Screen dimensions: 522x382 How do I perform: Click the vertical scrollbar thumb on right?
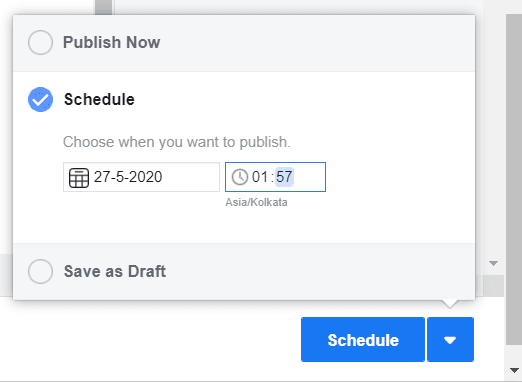click(514, 179)
